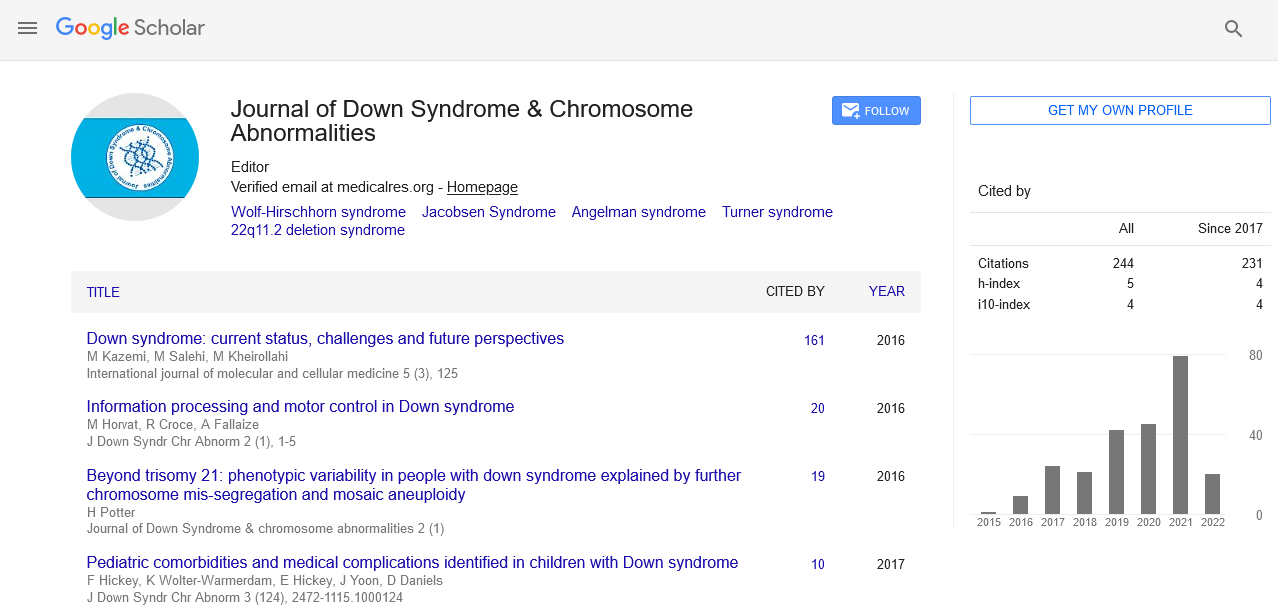Click the search magnifier icon

click(x=1233, y=29)
